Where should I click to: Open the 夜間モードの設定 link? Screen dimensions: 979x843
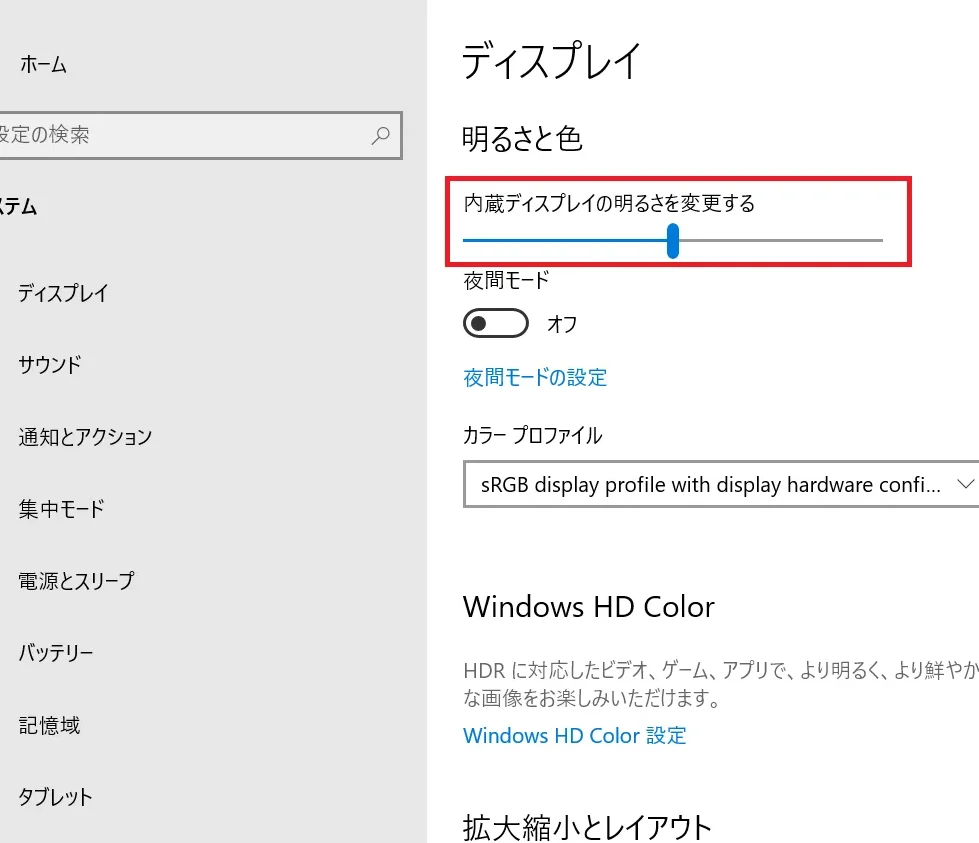pos(535,377)
